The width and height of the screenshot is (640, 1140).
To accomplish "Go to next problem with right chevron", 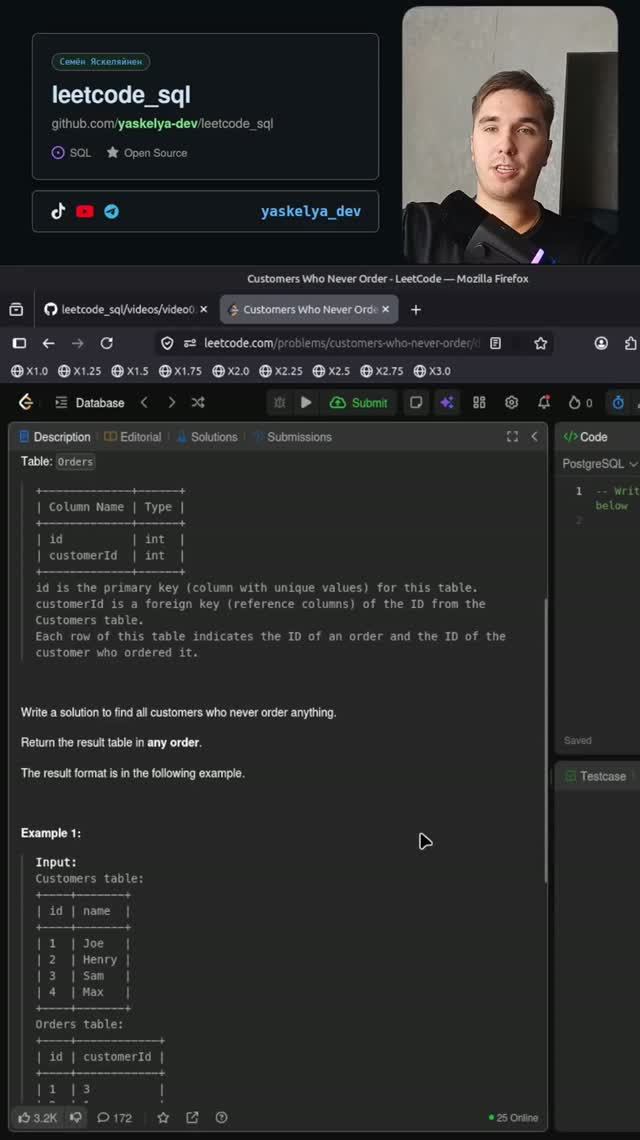I will pyautogui.click(x=172, y=402).
